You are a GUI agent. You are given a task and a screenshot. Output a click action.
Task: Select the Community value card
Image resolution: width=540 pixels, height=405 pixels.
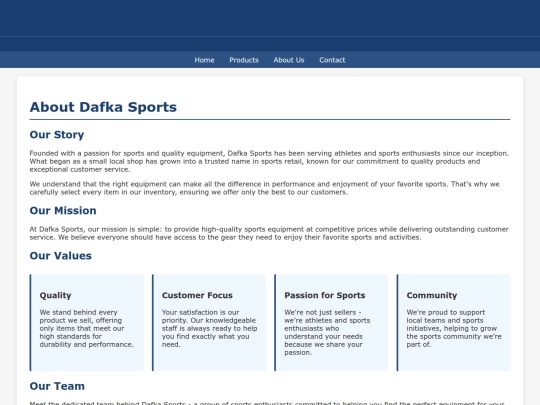(x=453, y=323)
